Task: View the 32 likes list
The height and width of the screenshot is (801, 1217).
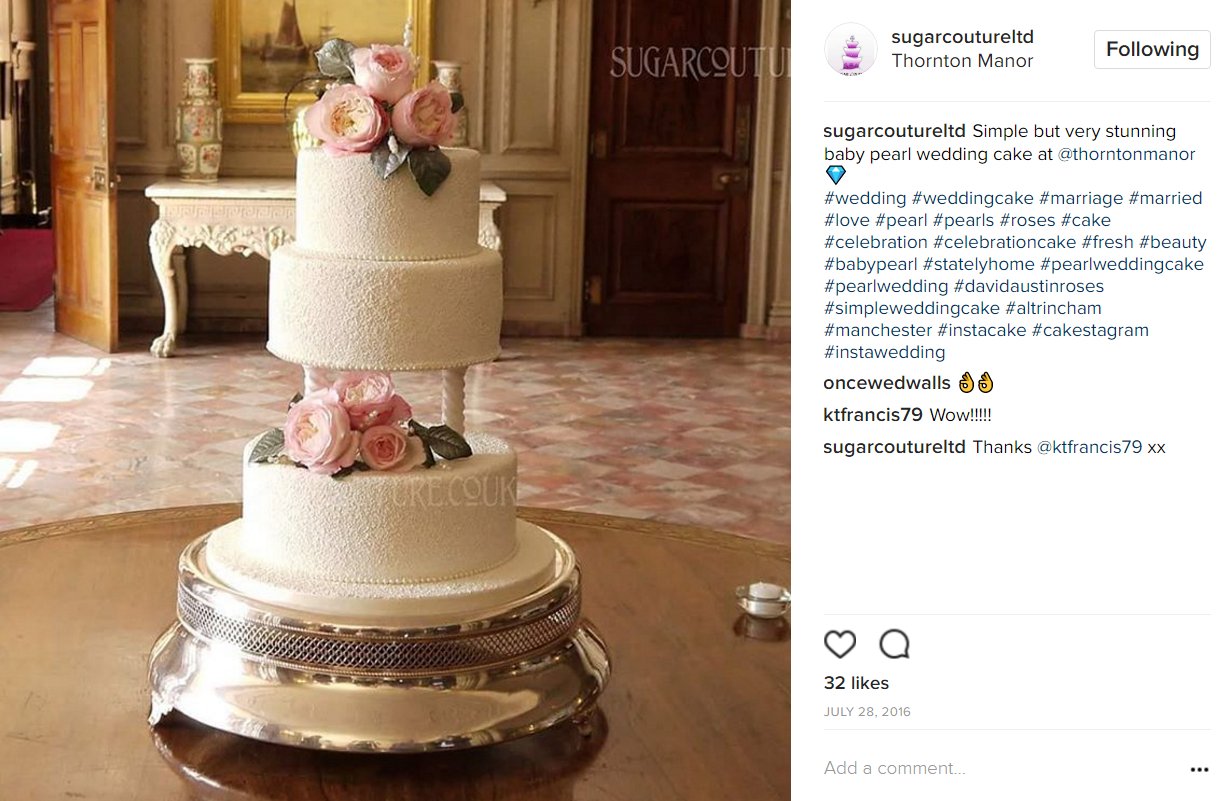Action: pyautogui.click(x=856, y=683)
